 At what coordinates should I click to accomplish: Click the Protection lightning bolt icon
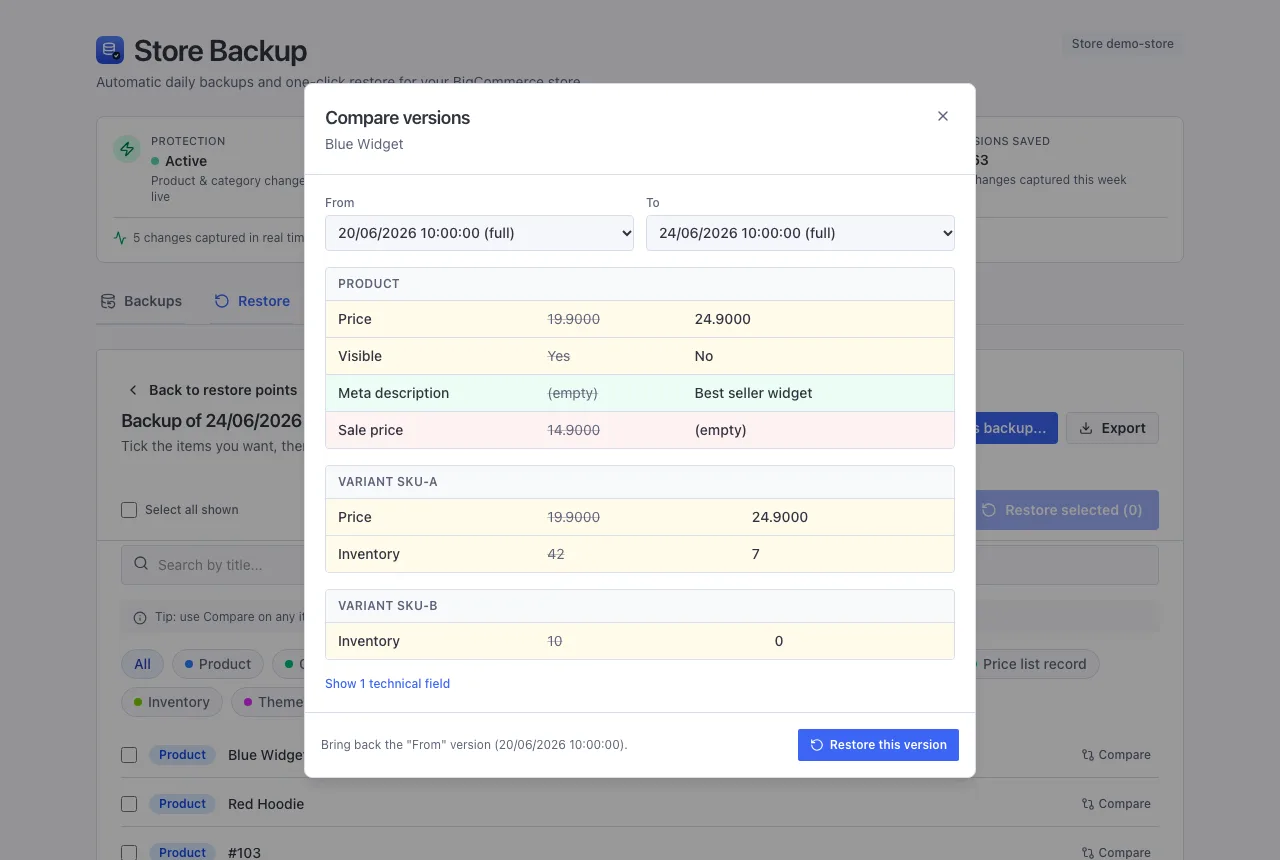tap(127, 150)
